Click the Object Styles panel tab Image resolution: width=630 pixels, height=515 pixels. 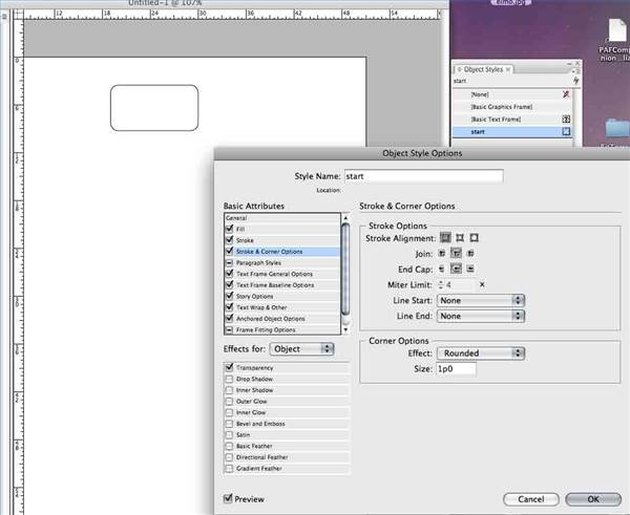pyautogui.click(x=483, y=69)
